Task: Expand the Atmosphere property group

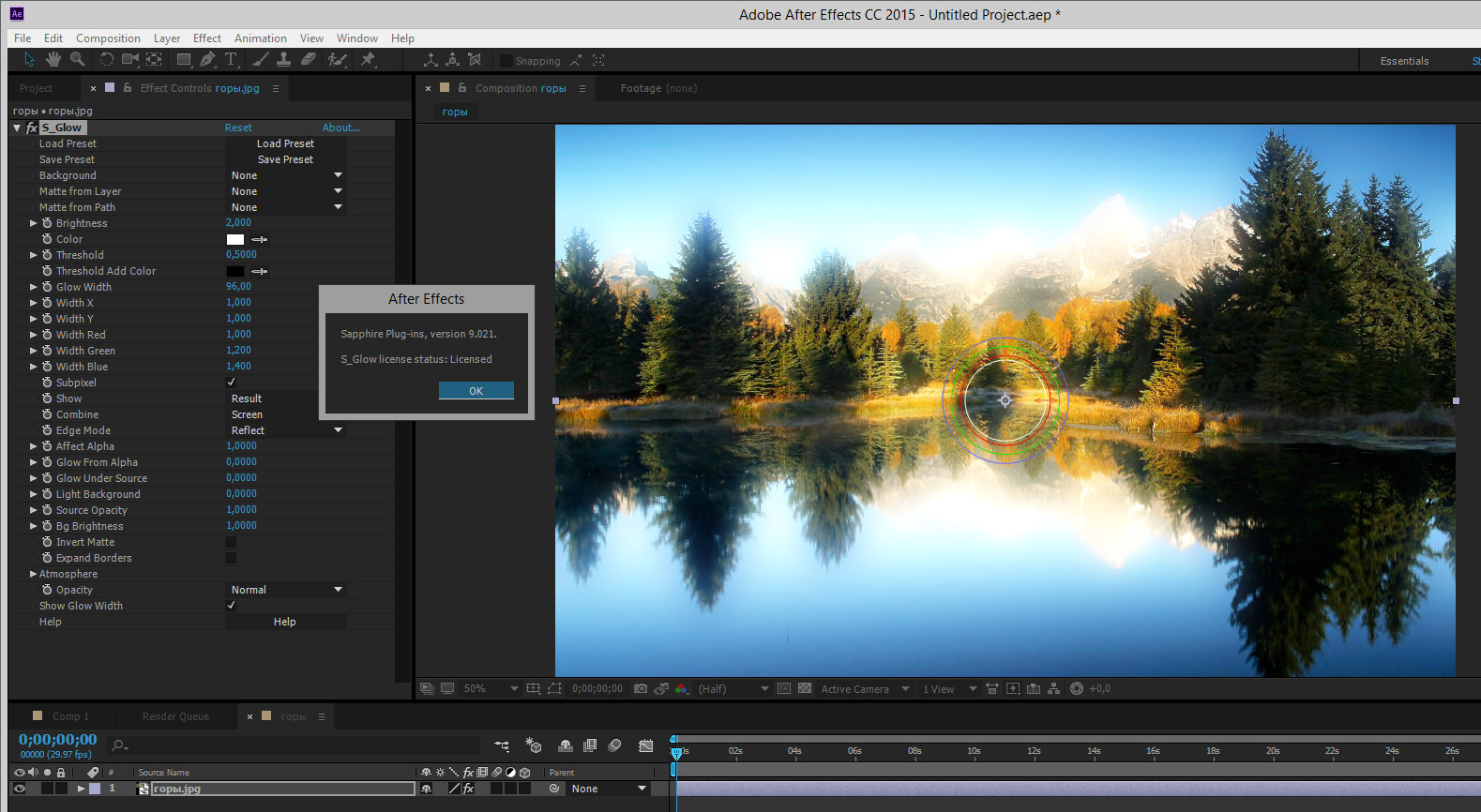Action: 33,574
